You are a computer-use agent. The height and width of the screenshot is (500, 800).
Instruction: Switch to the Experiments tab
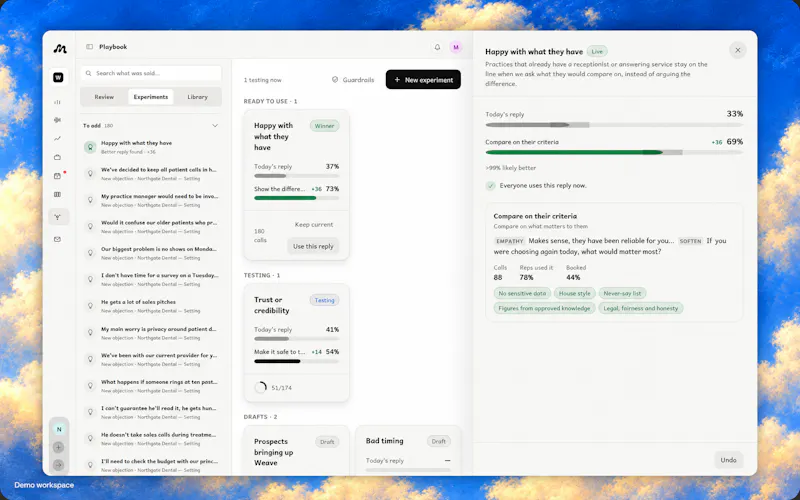(151, 97)
